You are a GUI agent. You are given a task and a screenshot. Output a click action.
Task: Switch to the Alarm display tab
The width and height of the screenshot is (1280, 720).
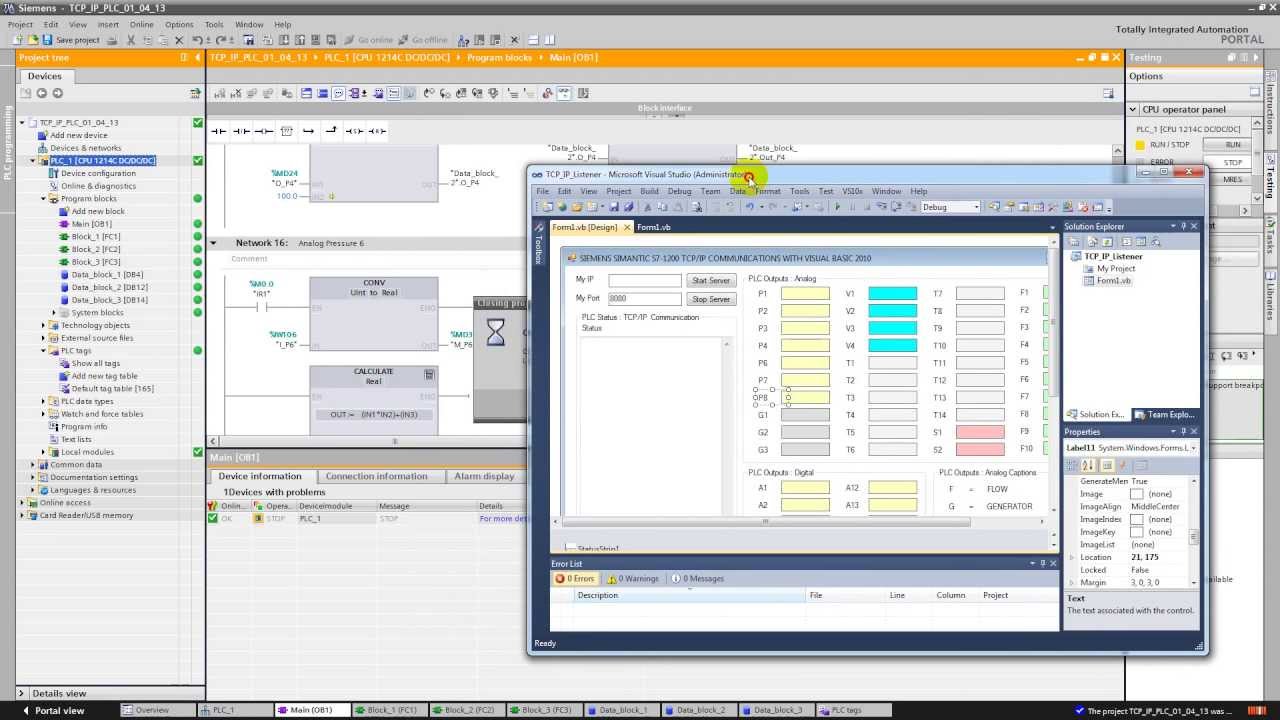(x=484, y=476)
